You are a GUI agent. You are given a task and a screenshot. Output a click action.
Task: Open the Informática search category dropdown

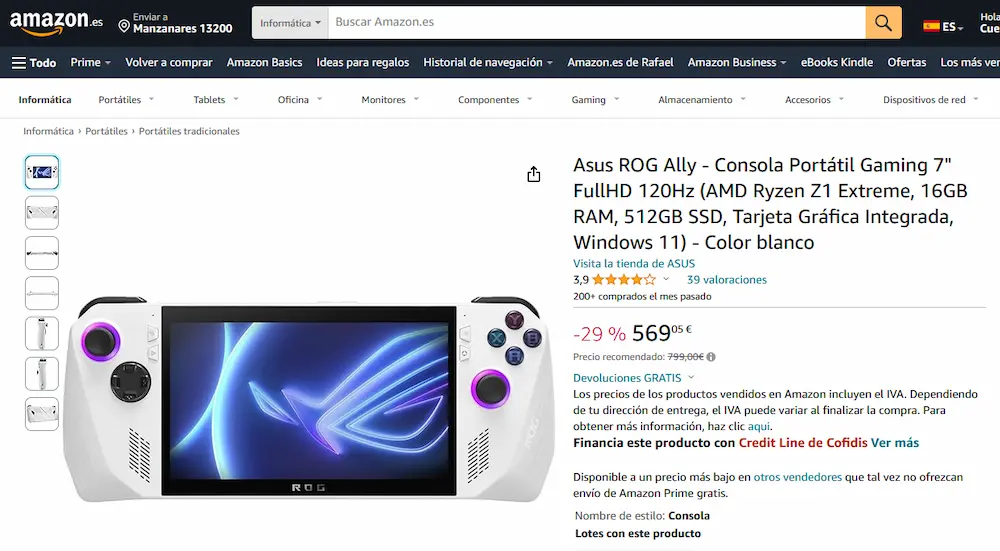(x=290, y=23)
